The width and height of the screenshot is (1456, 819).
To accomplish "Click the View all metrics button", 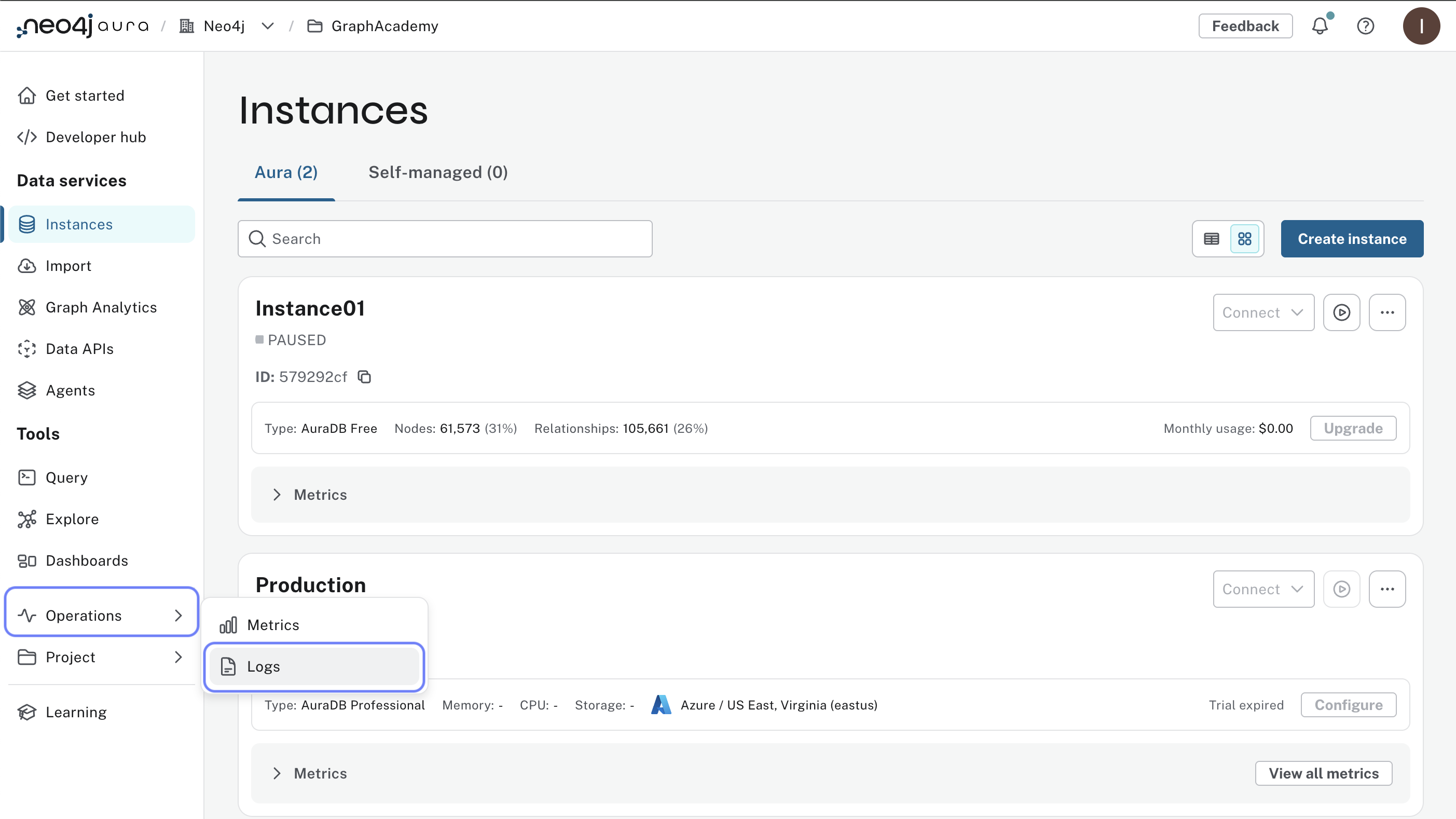I will pos(1323,773).
